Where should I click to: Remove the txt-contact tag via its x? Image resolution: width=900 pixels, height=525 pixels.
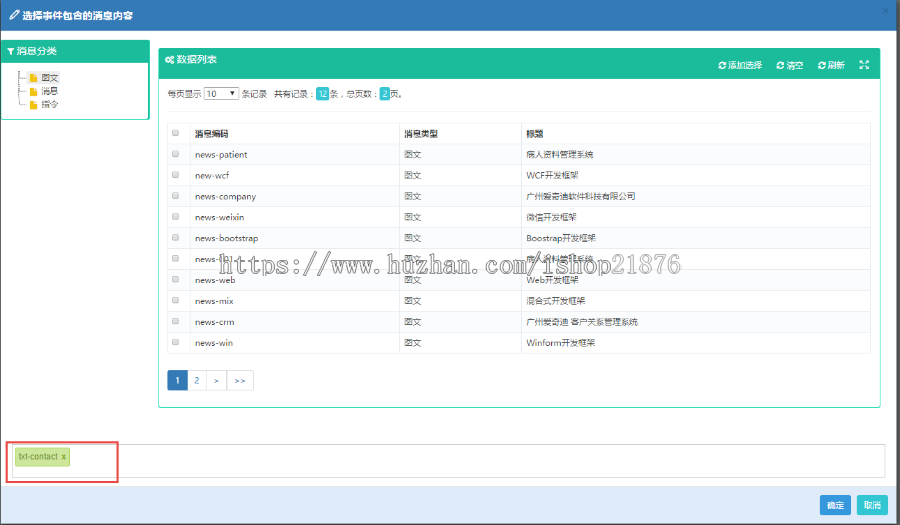point(64,457)
